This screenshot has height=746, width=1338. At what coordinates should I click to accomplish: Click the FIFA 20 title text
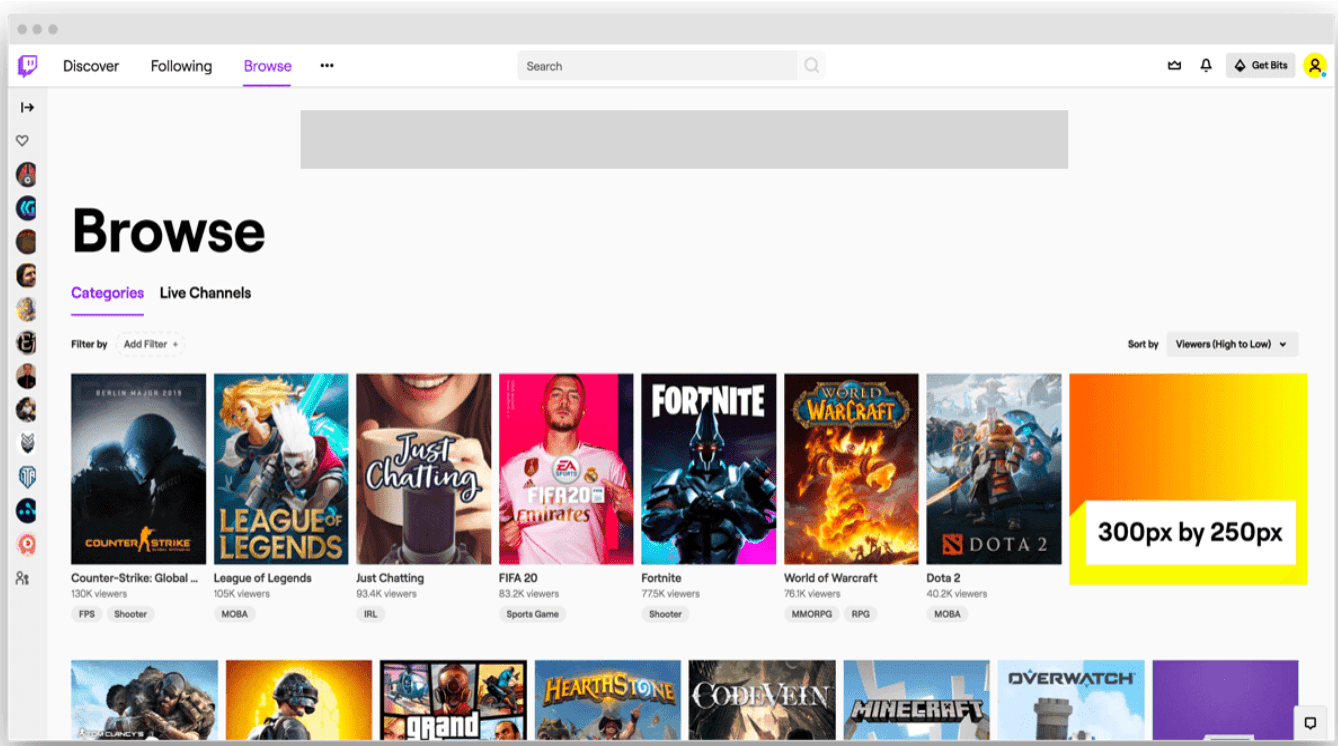pos(518,578)
